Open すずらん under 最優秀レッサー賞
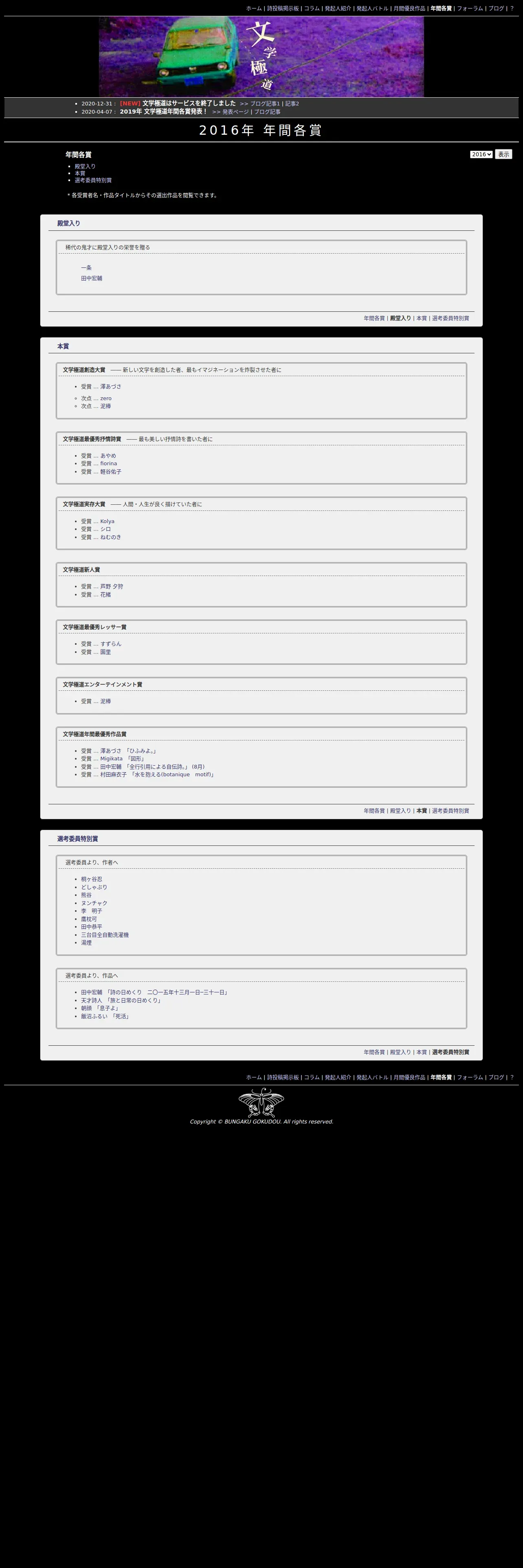The width and height of the screenshot is (523, 1568). pyautogui.click(x=111, y=644)
